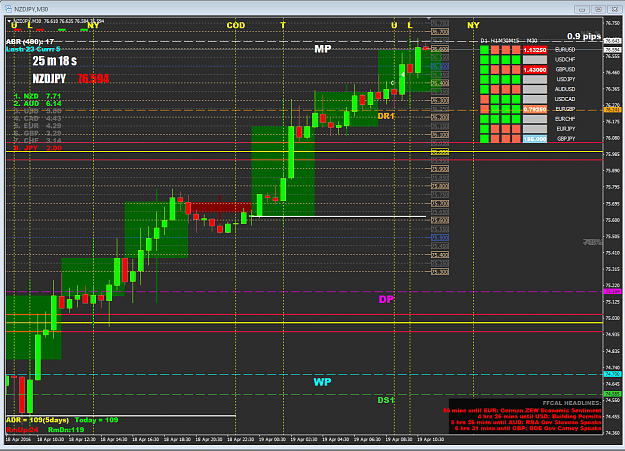Select the USDCHF pair label in the dashboard

click(x=565, y=60)
